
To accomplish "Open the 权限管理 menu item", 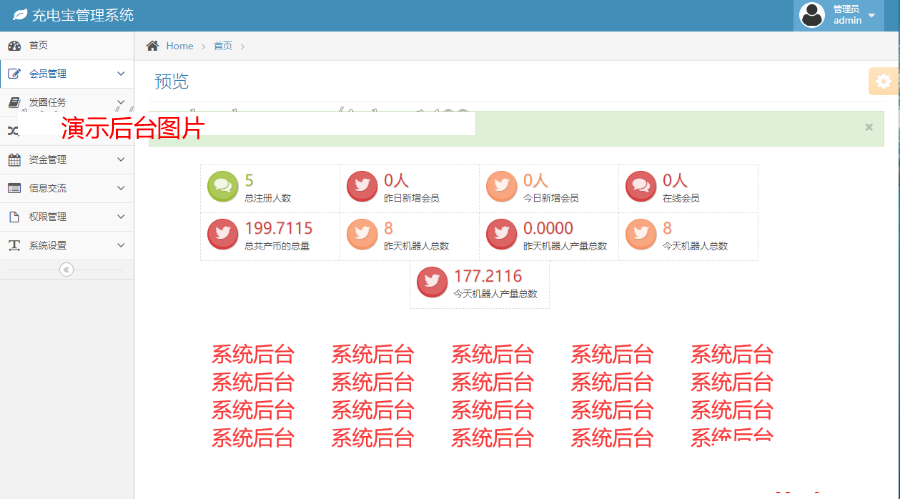I will click(x=48, y=217).
